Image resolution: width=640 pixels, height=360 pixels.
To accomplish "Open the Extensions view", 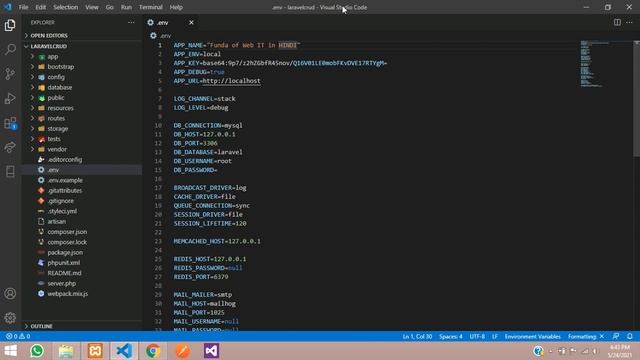I will pos(10,123).
